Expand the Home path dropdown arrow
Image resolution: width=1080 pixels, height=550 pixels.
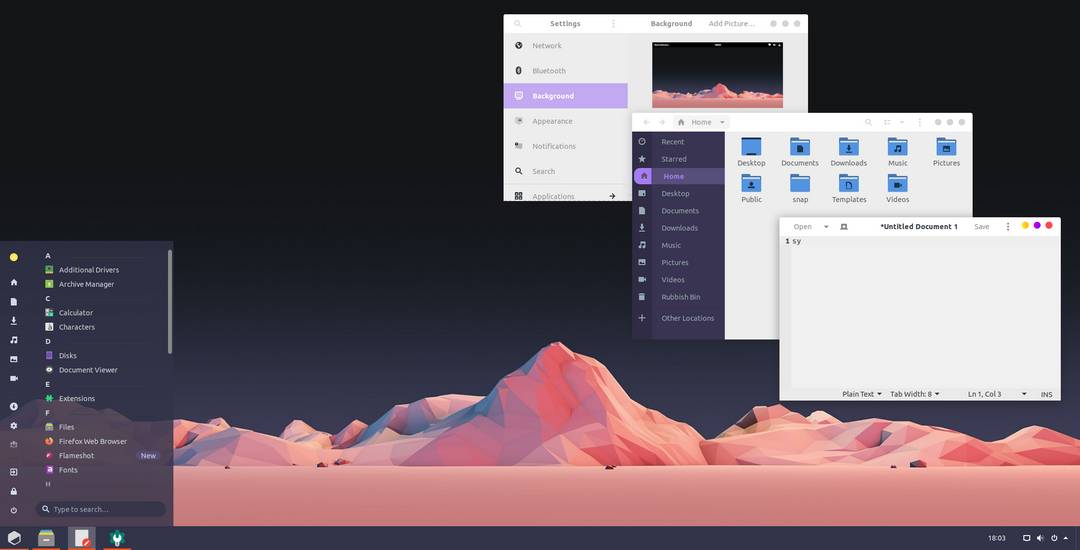(722, 122)
